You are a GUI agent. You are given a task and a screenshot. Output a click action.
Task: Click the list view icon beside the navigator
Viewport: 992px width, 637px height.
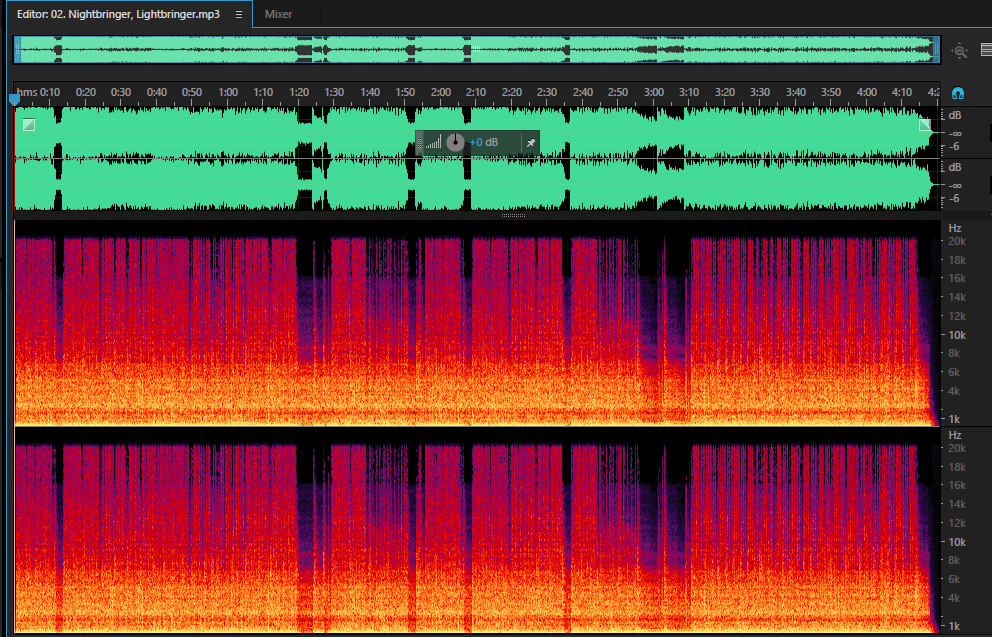[986, 49]
